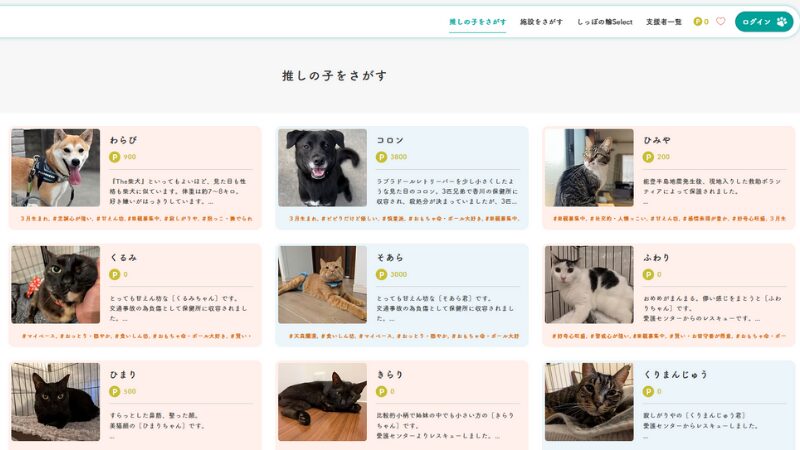Click the hashtag tags row under ひみや

669,218
